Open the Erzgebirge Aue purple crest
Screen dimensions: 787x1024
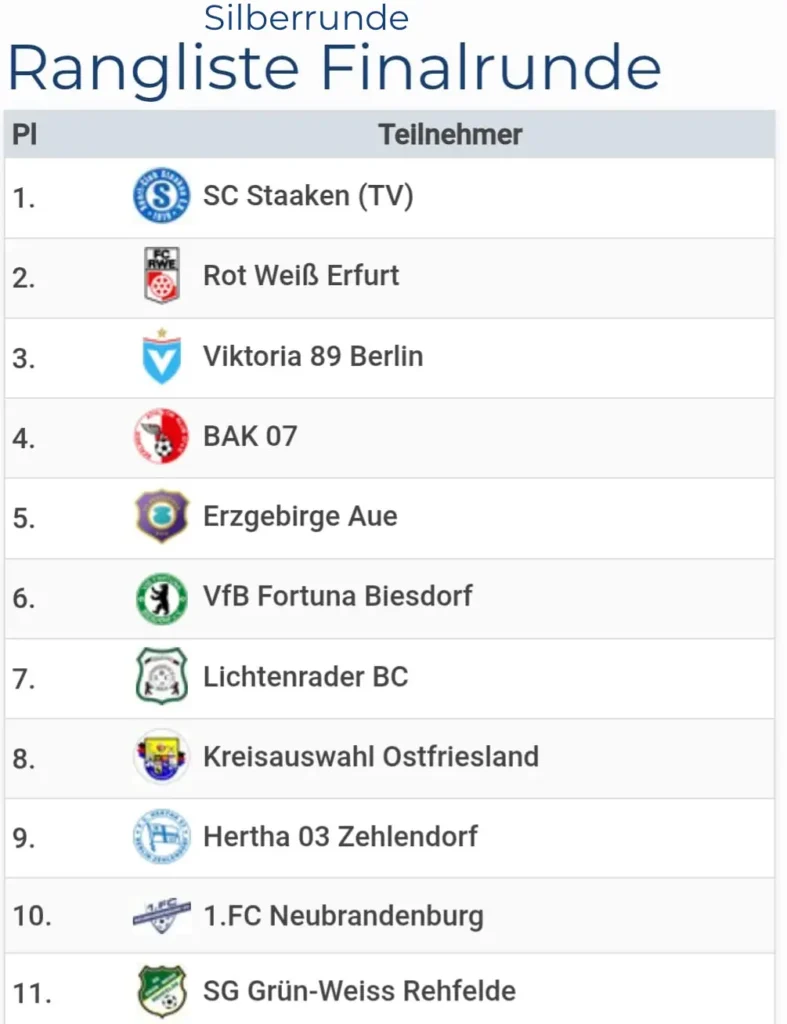(x=161, y=516)
